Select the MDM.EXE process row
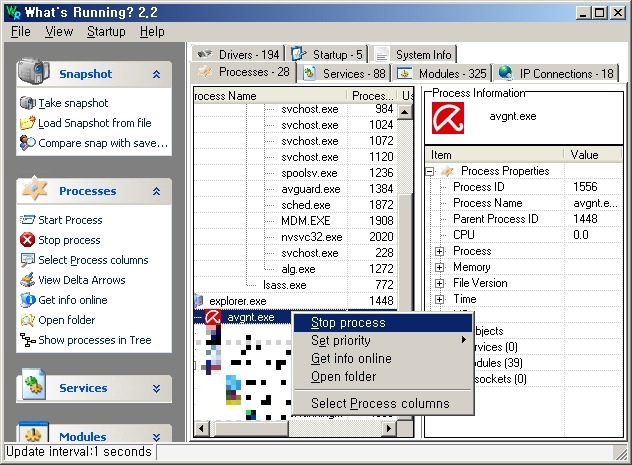The image size is (632, 465). [x=295, y=221]
